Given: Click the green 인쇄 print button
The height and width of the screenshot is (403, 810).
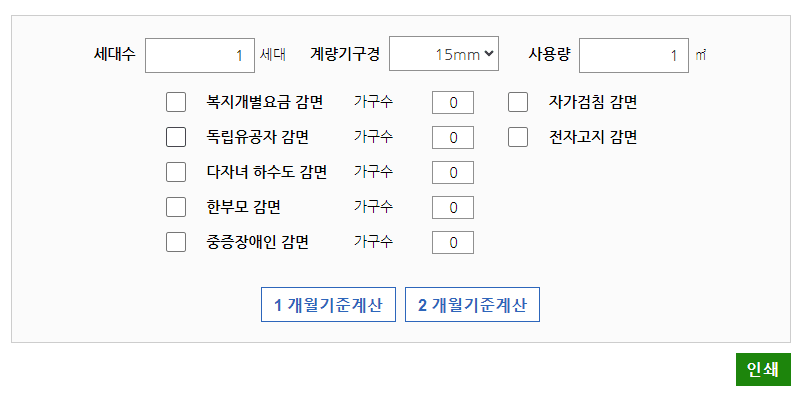Looking at the screenshot, I should click(x=763, y=369).
